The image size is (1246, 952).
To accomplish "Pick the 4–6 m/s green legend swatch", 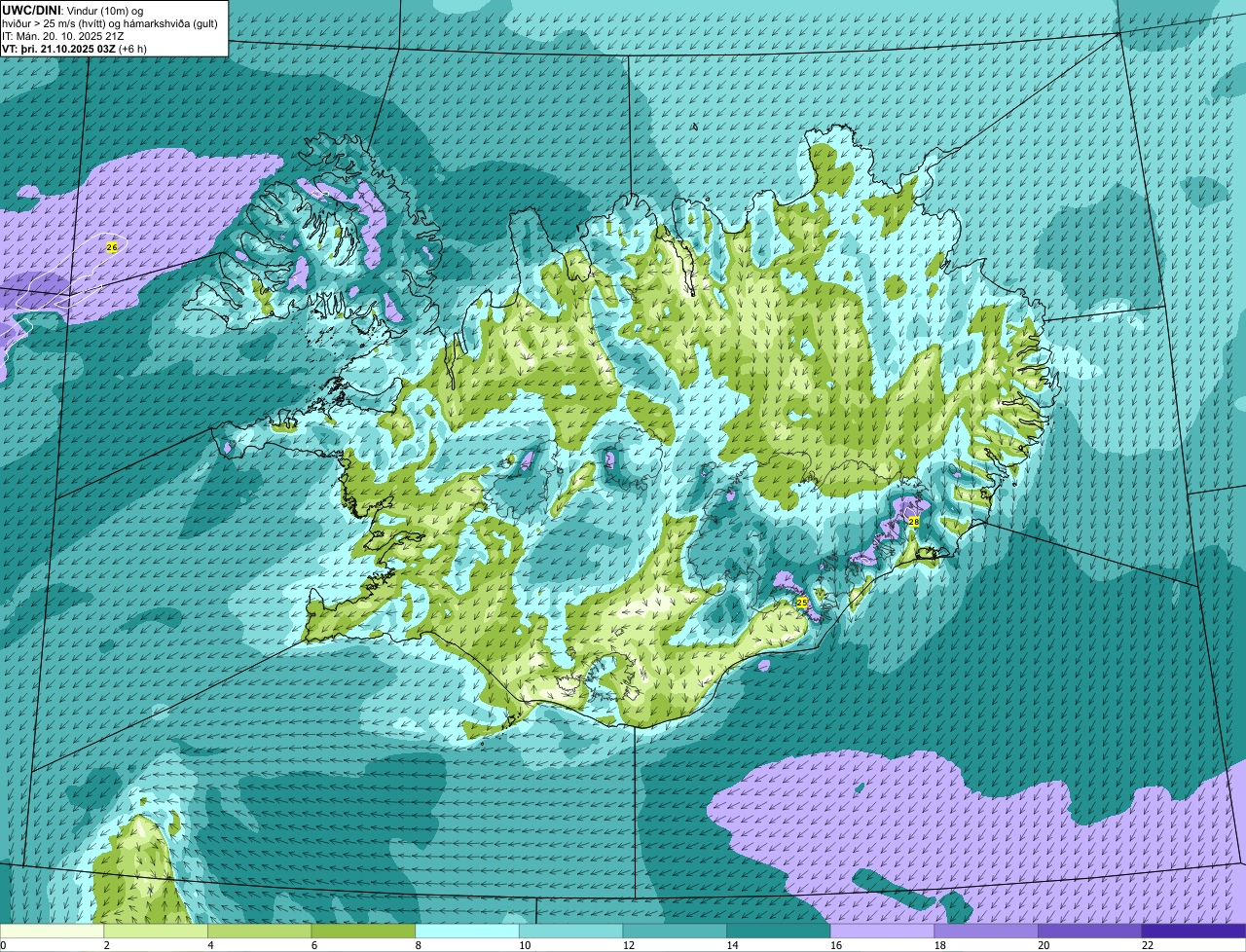I will (260, 932).
